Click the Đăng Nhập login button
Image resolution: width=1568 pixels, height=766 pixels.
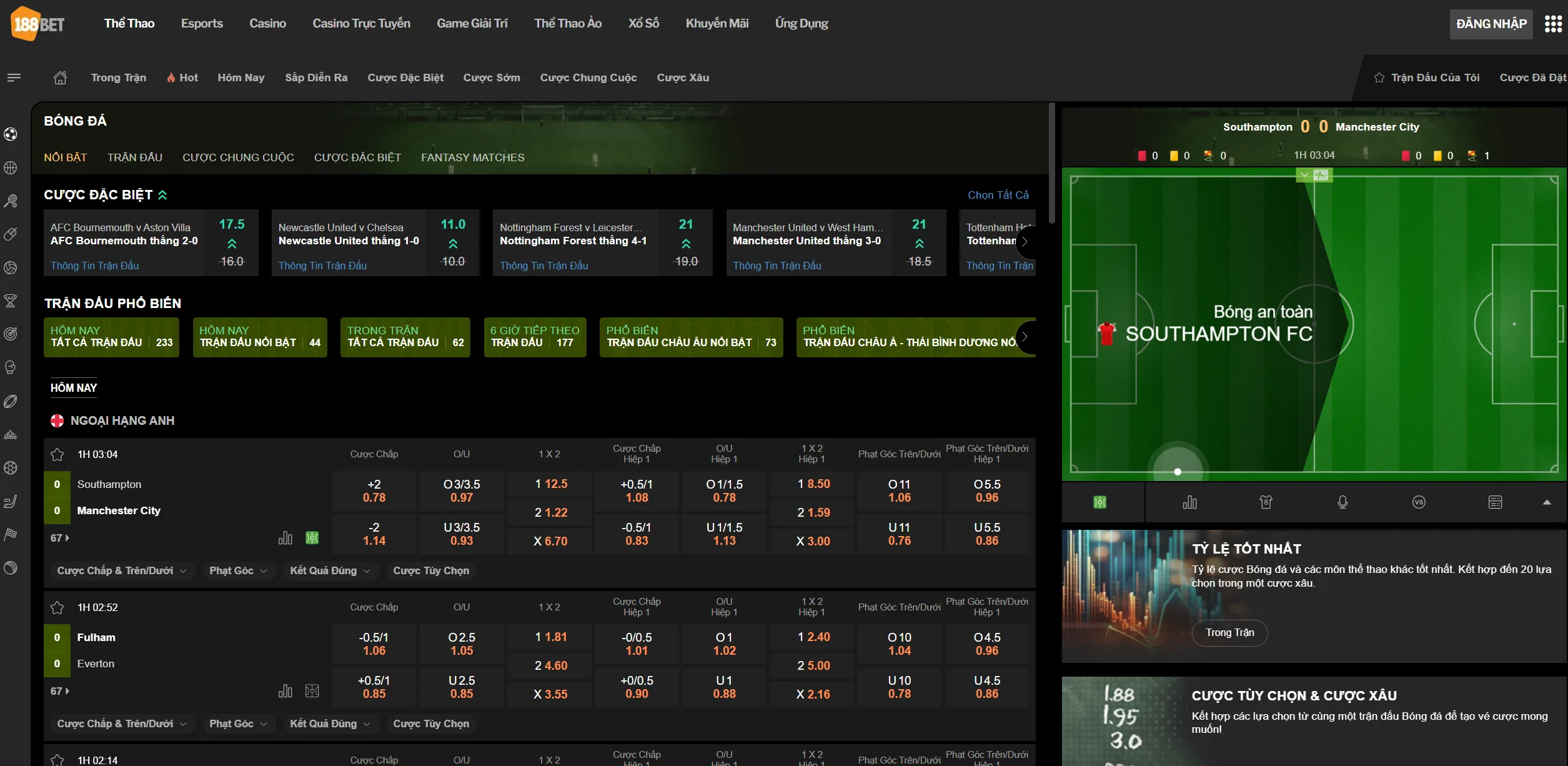(x=1491, y=24)
